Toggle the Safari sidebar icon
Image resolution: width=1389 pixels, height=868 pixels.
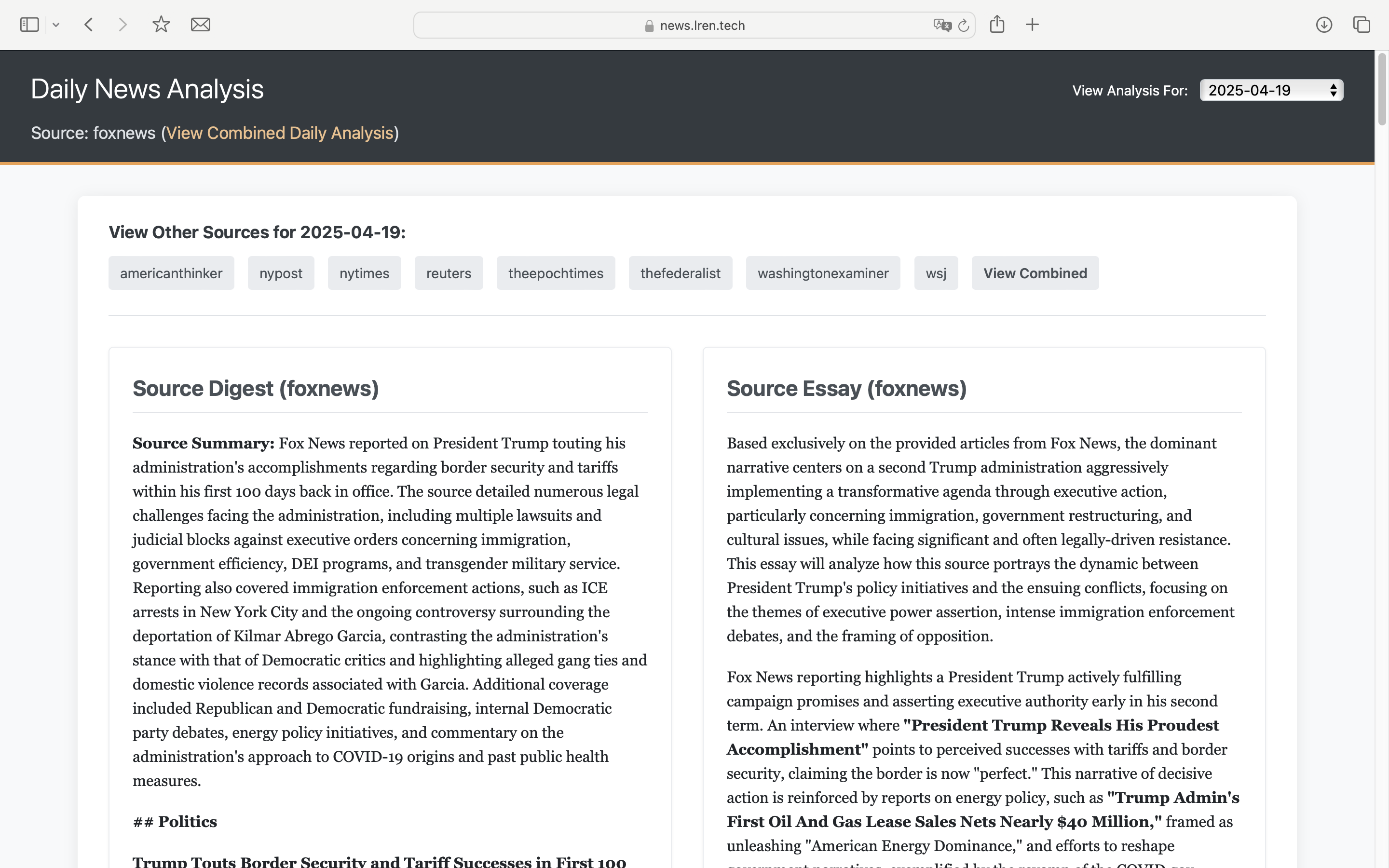(x=29, y=25)
